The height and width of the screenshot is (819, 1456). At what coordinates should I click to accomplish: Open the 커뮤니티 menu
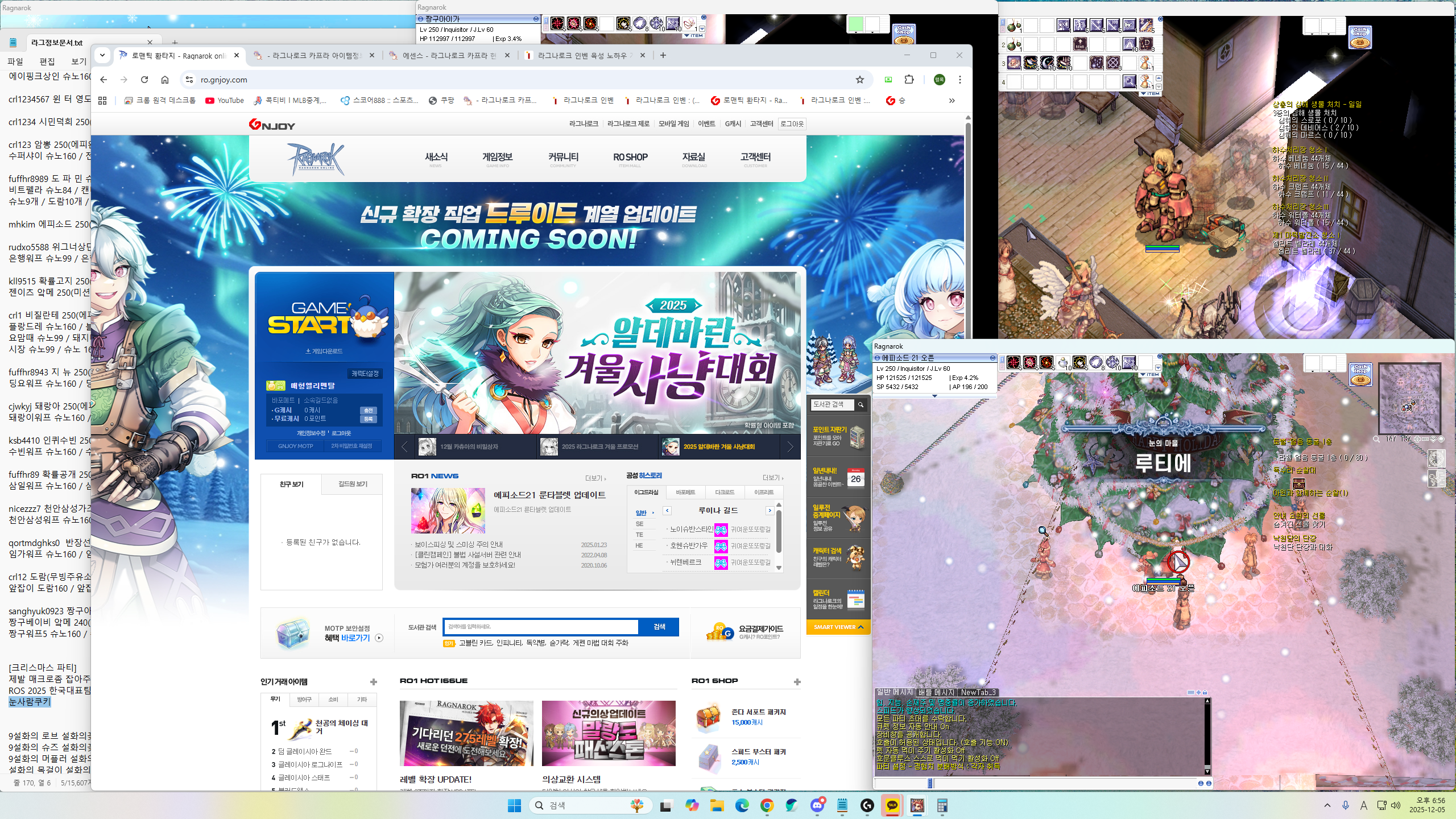pyautogui.click(x=563, y=158)
